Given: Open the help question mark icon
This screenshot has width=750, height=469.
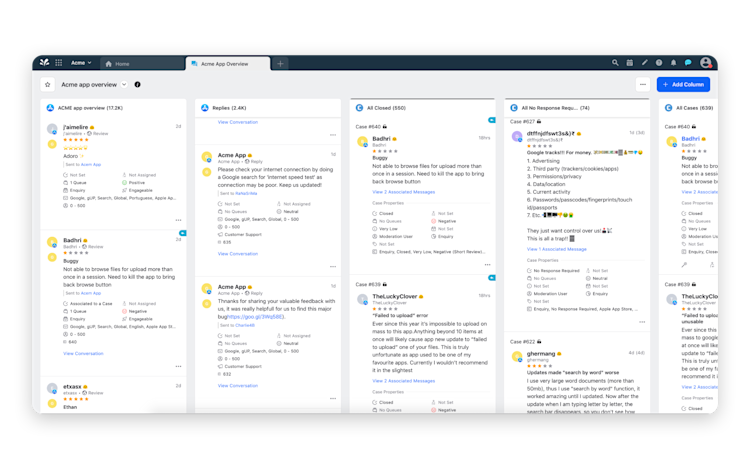Looking at the screenshot, I should point(659,63).
